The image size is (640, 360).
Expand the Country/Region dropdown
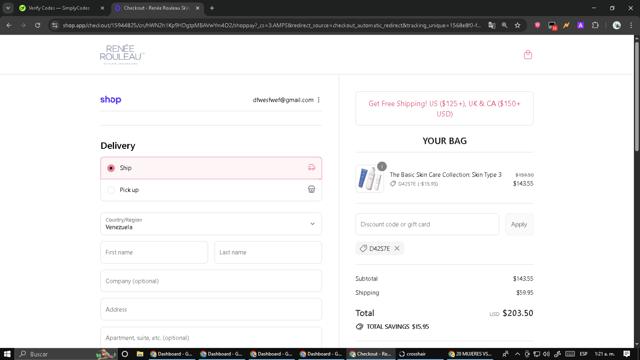click(x=211, y=224)
